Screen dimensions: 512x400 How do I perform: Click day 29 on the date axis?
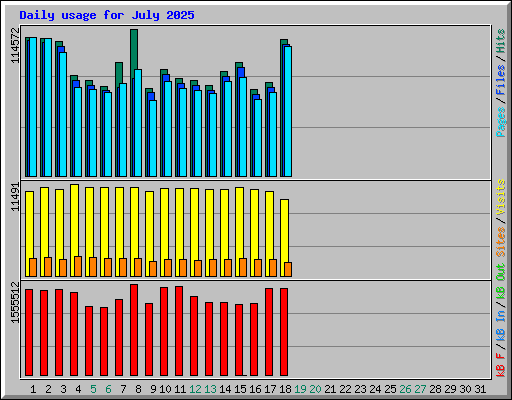[x=450, y=389]
